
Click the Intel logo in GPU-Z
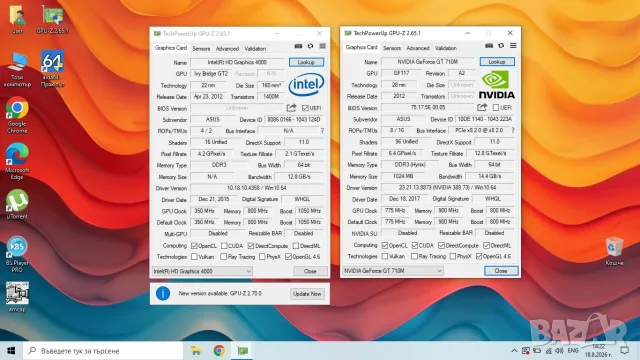(x=306, y=84)
